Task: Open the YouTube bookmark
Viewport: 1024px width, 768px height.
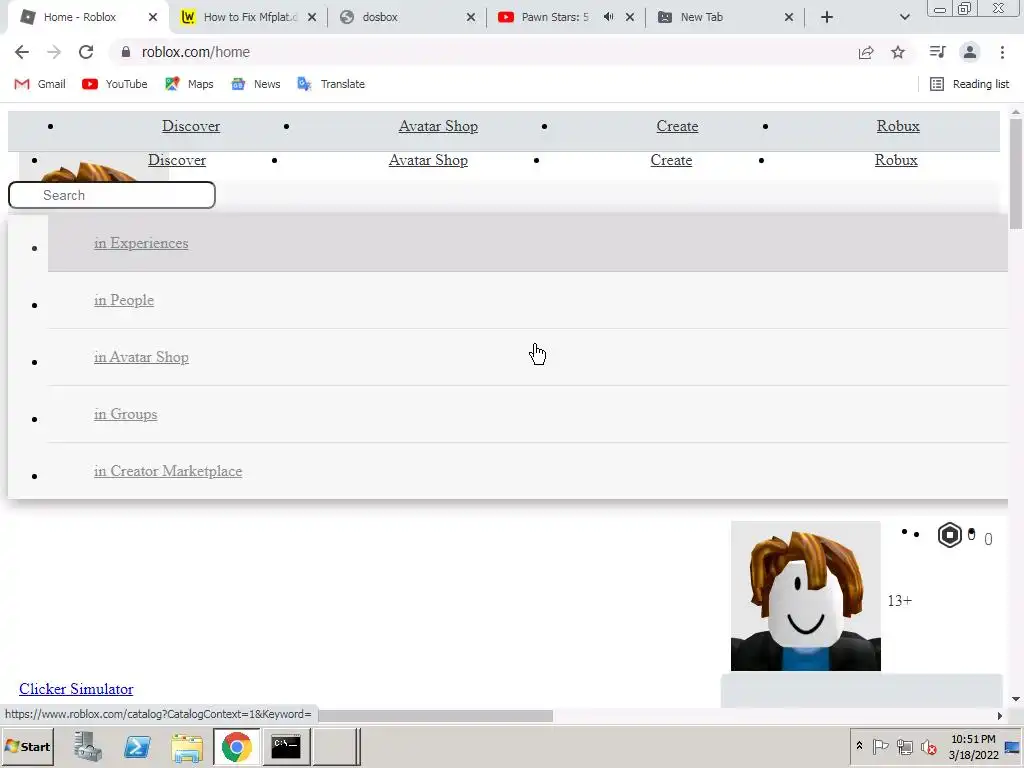Action: click(x=115, y=84)
